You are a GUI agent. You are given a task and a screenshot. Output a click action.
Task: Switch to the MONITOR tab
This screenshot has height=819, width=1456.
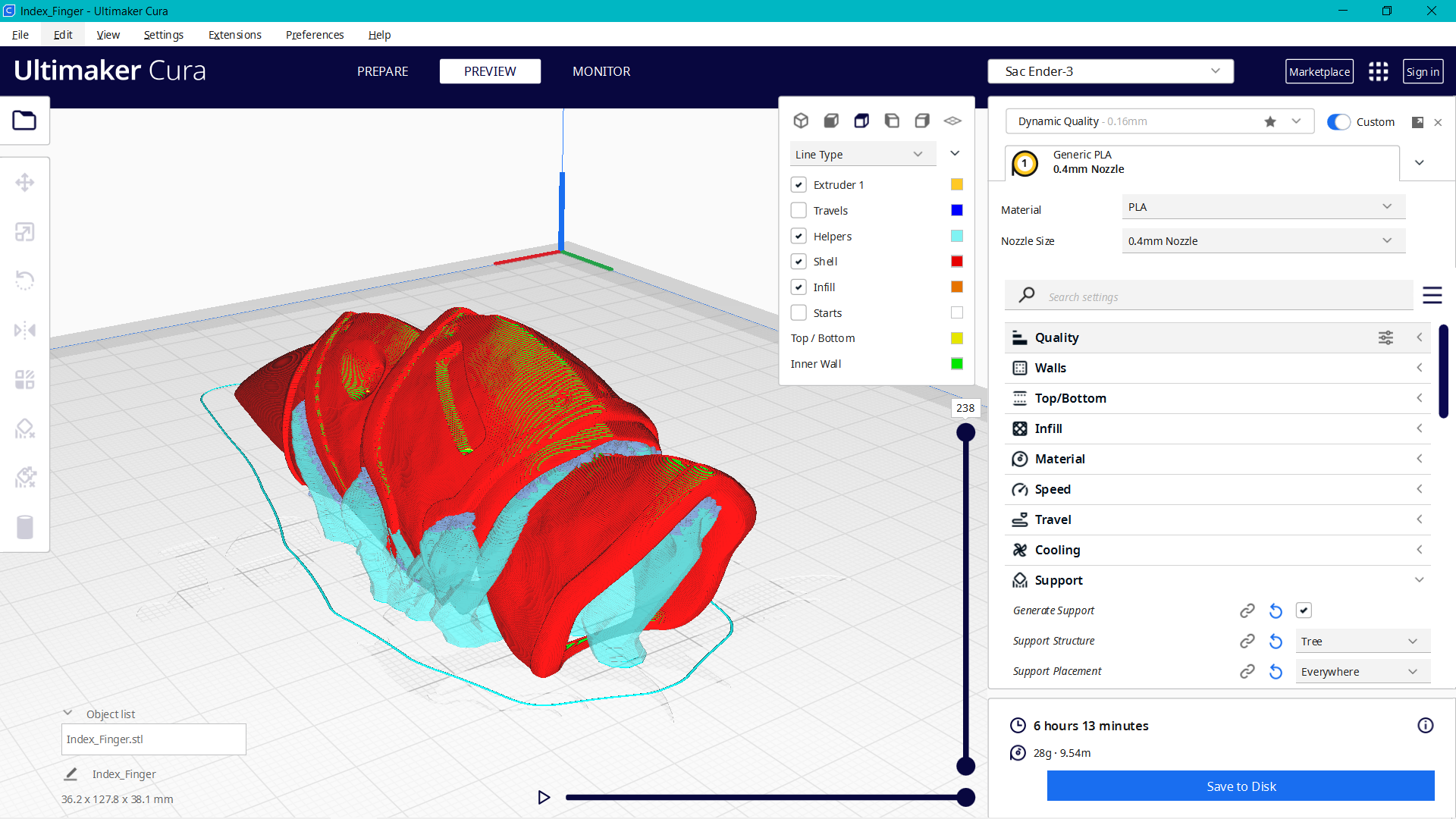tap(601, 71)
